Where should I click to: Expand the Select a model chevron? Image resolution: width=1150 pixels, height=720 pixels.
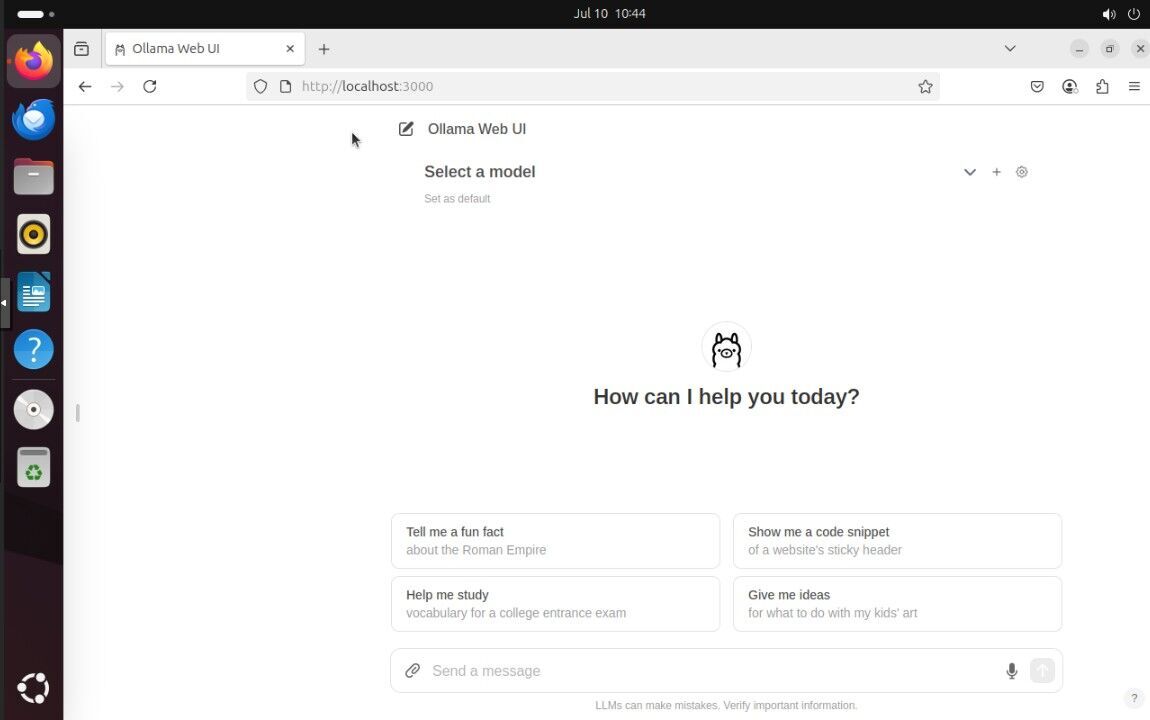pos(969,172)
